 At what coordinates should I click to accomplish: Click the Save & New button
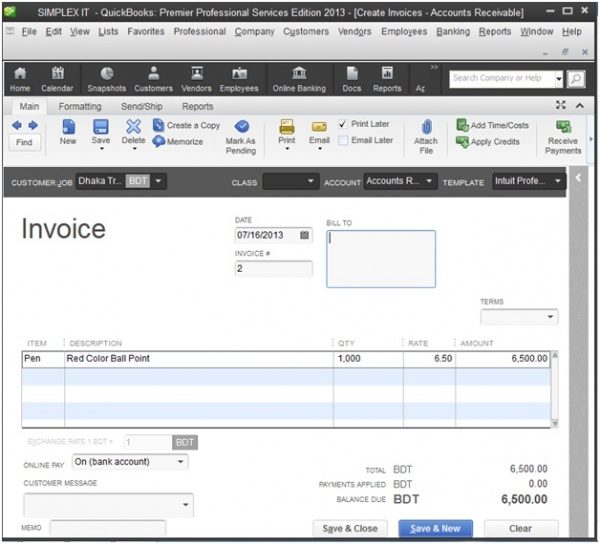(x=435, y=528)
